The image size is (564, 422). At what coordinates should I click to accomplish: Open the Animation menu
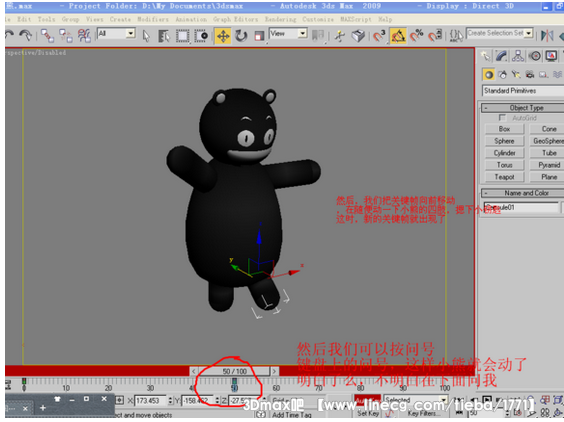pos(191,19)
